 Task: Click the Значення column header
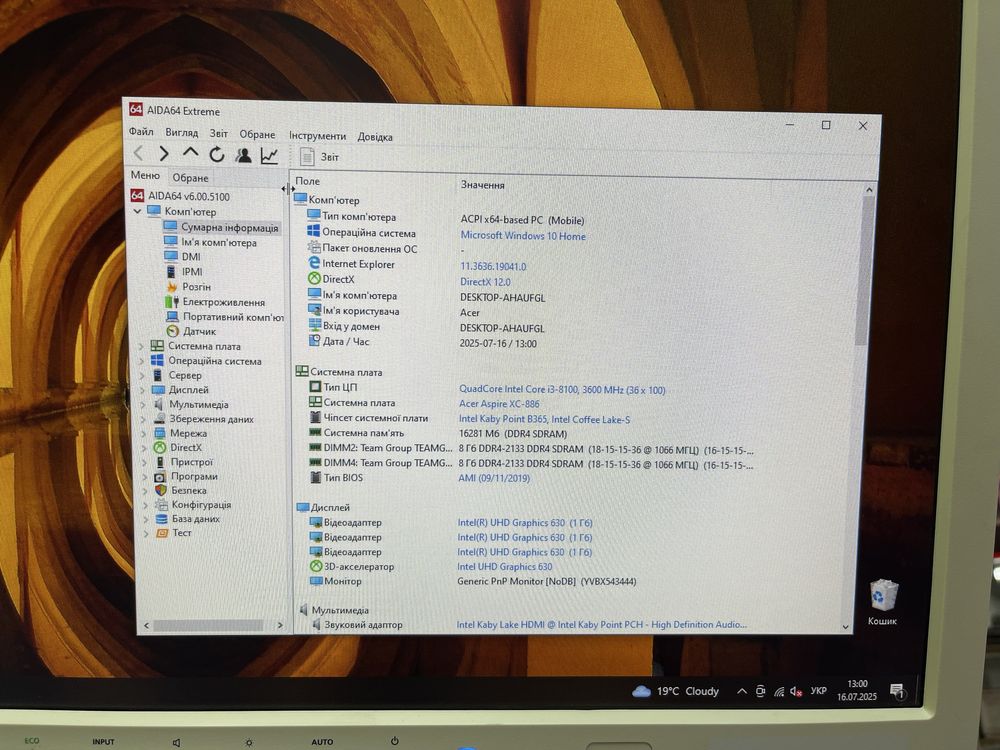[x=483, y=185]
